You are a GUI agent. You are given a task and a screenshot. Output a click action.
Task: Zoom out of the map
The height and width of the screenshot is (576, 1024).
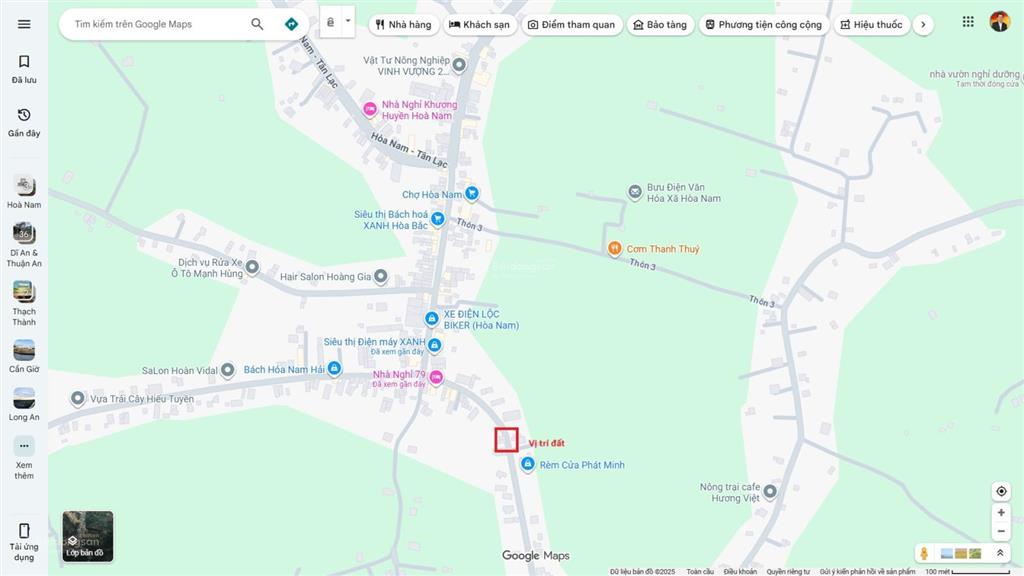click(x=1001, y=532)
